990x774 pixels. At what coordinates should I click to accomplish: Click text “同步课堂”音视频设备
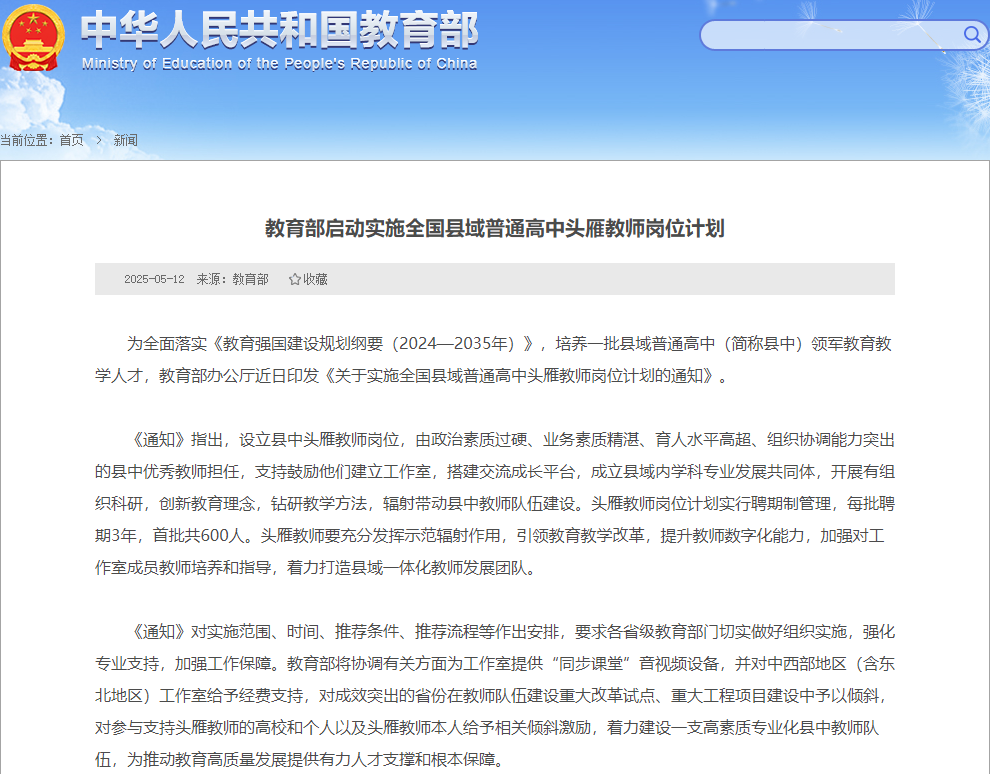(x=635, y=664)
